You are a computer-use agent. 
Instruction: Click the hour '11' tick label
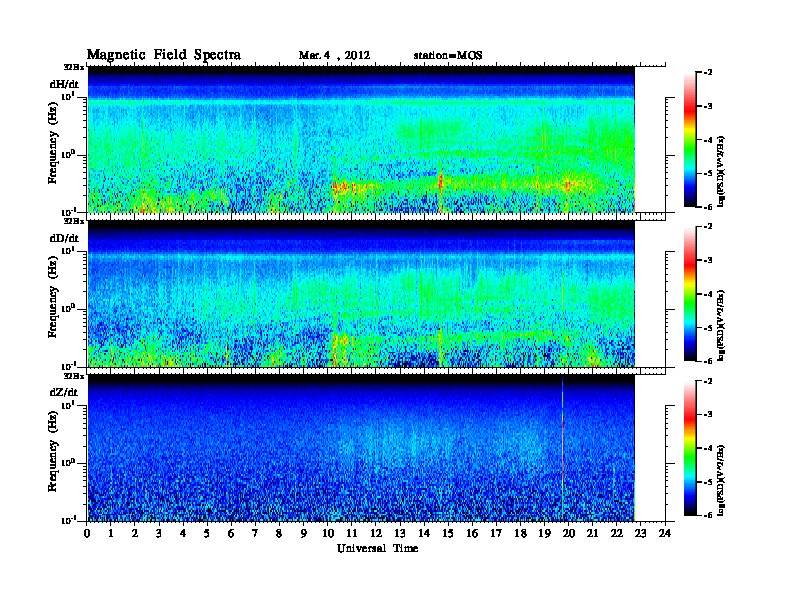pos(352,534)
